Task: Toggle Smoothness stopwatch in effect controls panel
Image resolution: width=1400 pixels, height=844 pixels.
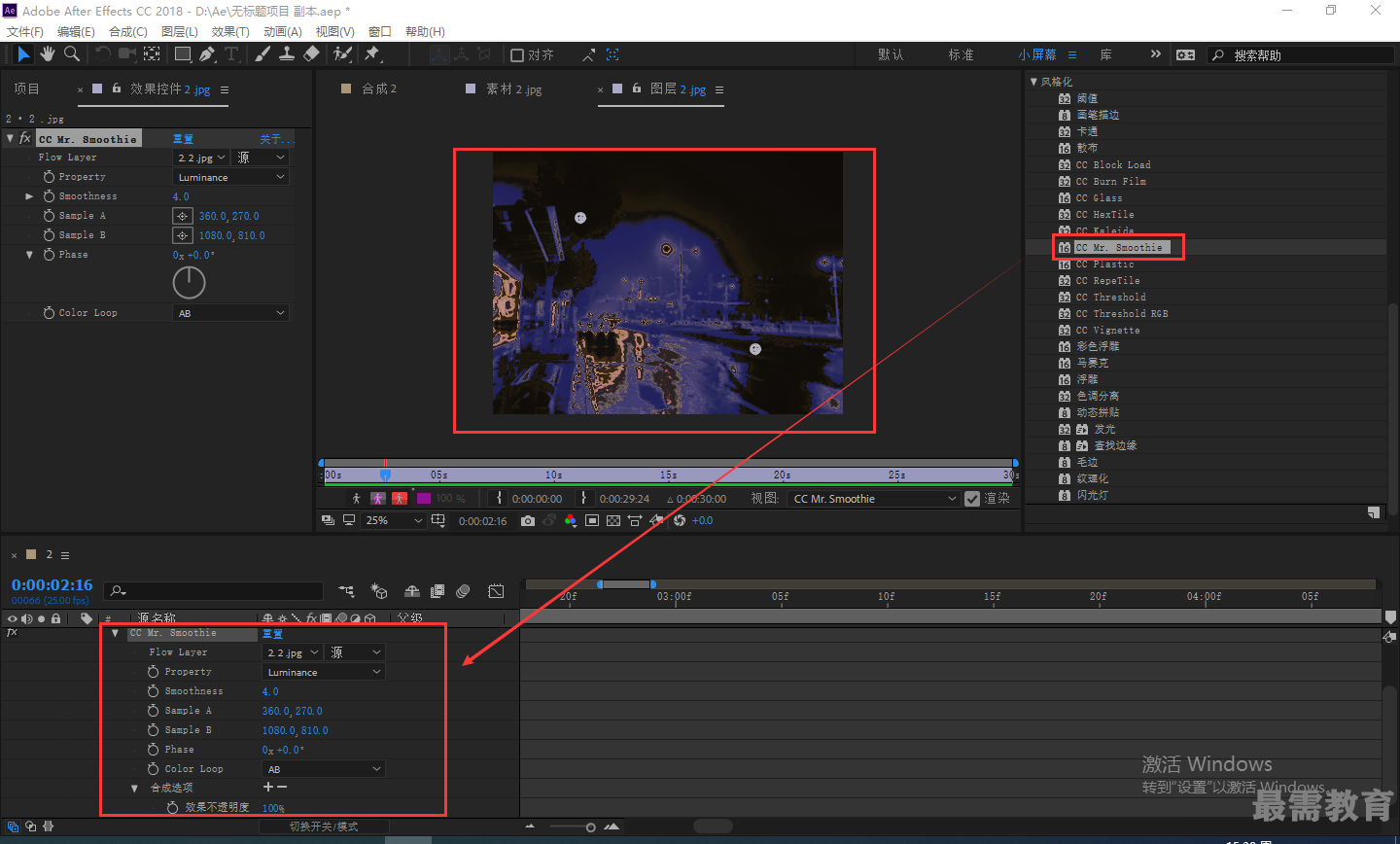Action: click(49, 196)
